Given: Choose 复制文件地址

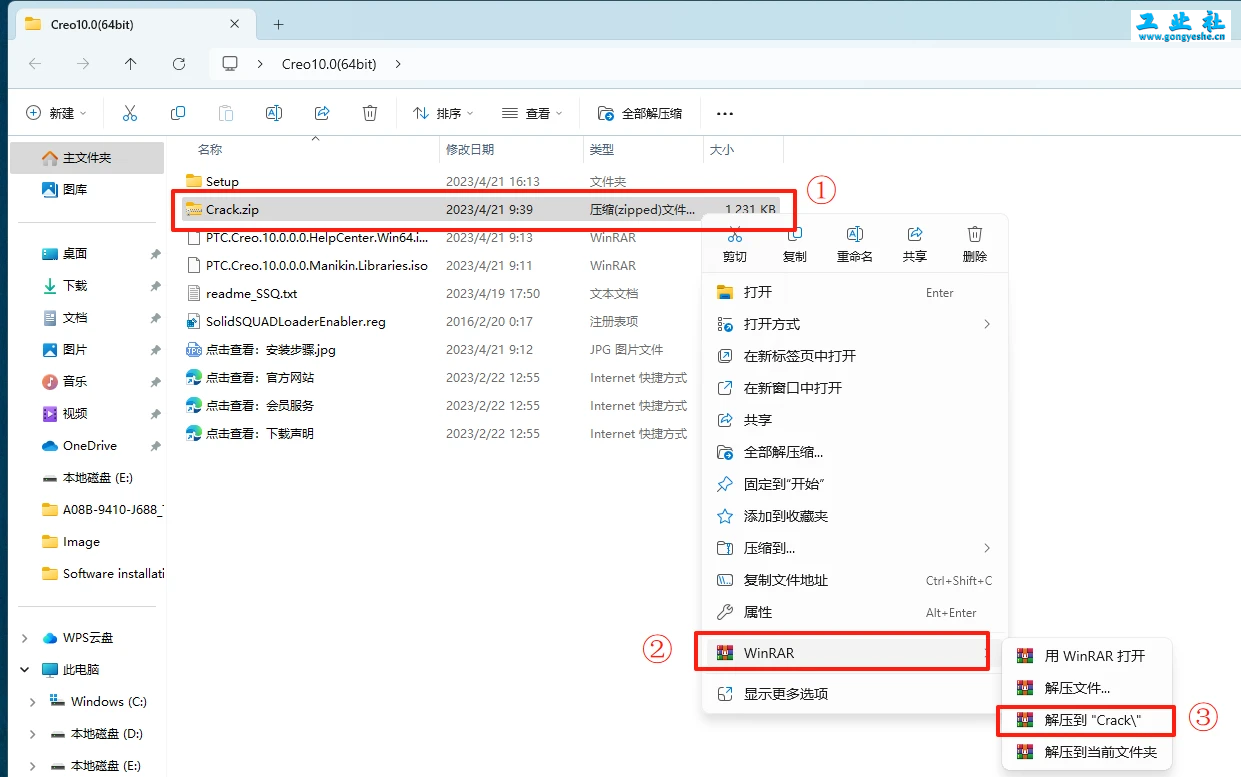Looking at the screenshot, I should point(855,580).
